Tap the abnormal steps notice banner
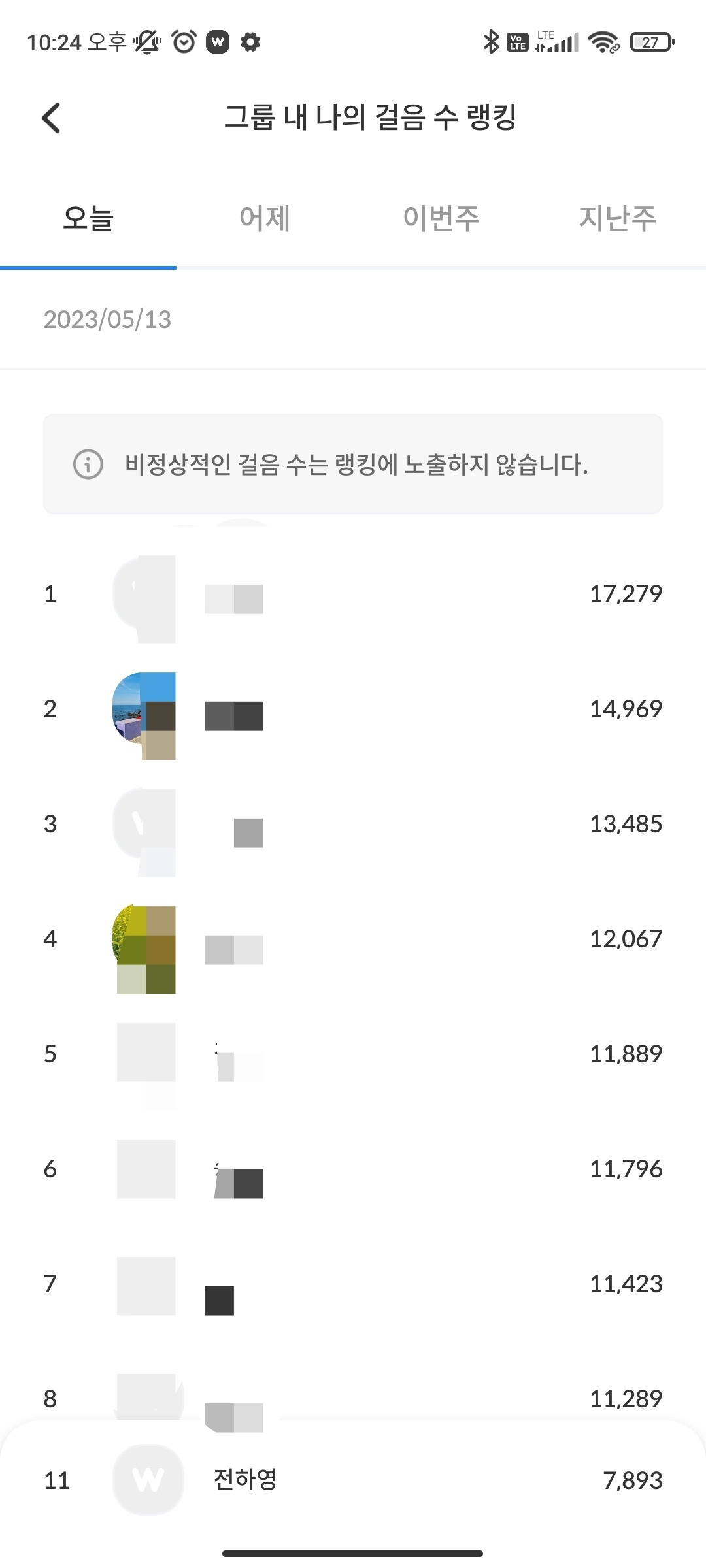The width and height of the screenshot is (706, 1568). 353,464
